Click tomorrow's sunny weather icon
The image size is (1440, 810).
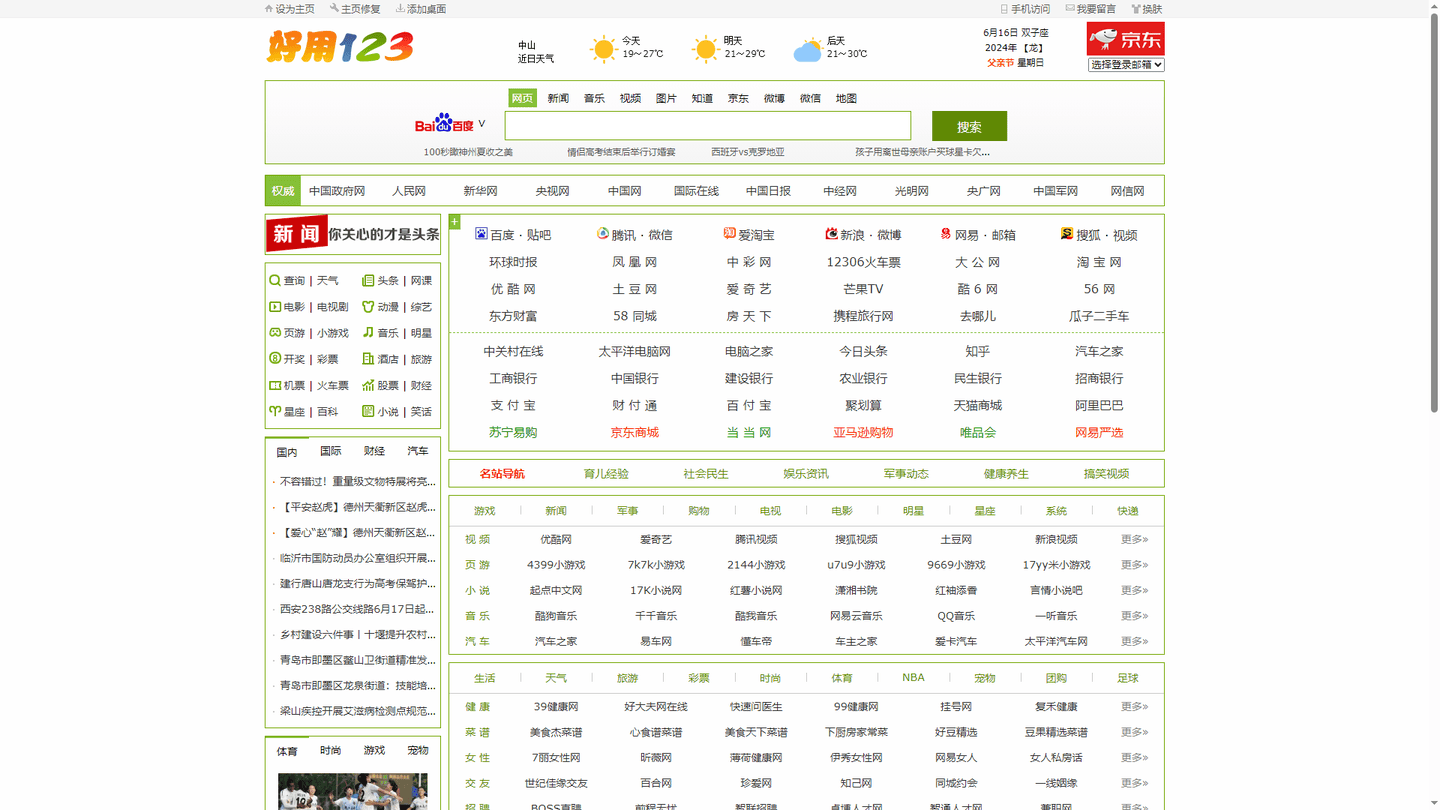(x=706, y=49)
